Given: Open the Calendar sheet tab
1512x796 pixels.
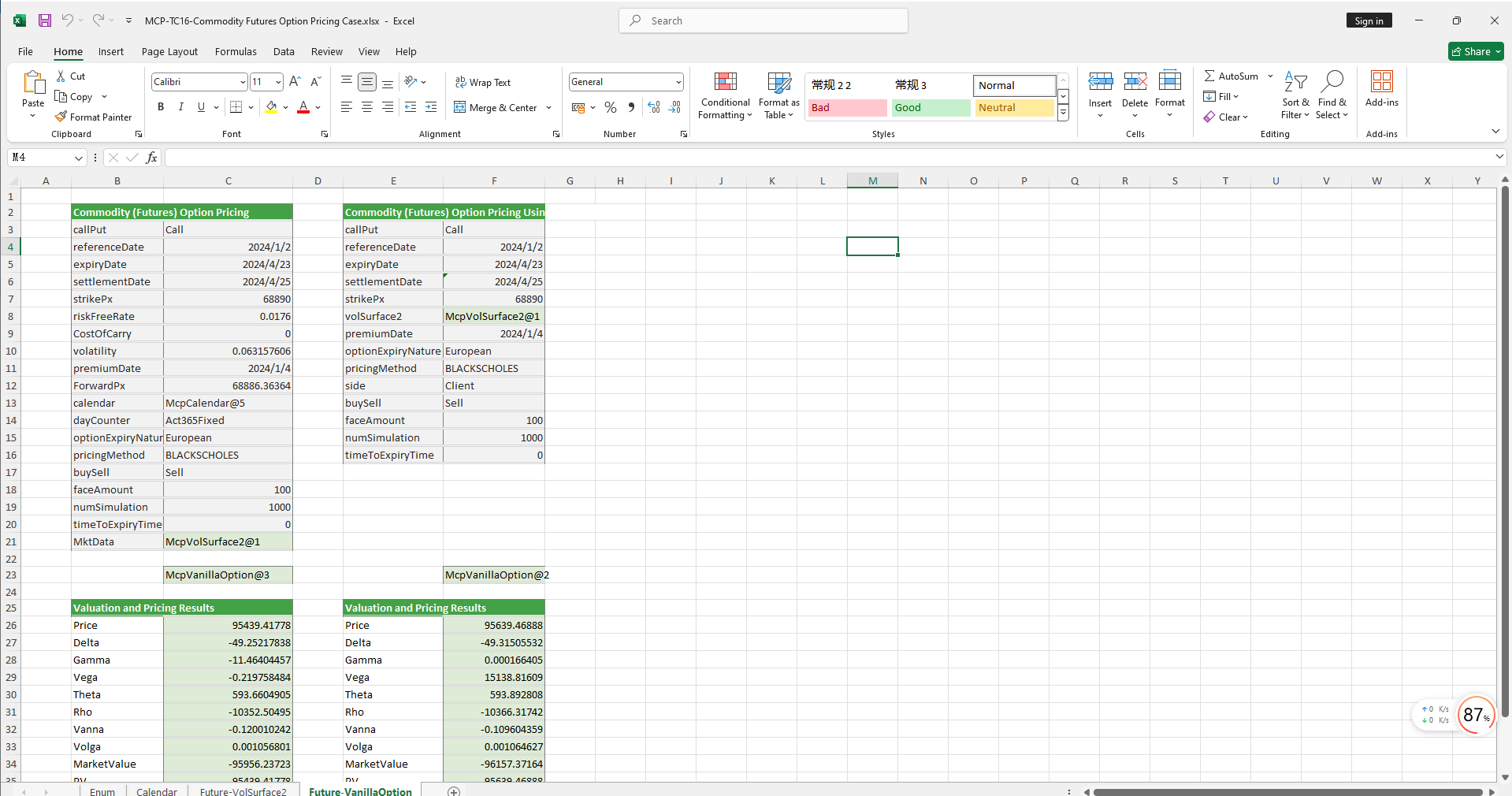Looking at the screenshot, I should coord(157,790).
